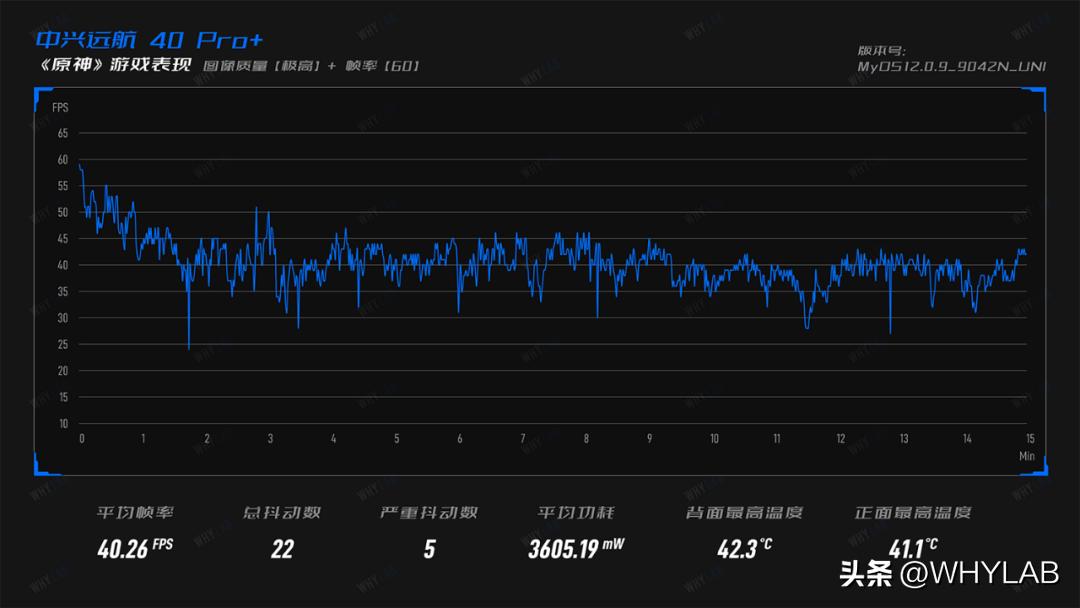The image size is (1080, 608).
Task: Click FPS axis value 30
Action: coord(63,318)
